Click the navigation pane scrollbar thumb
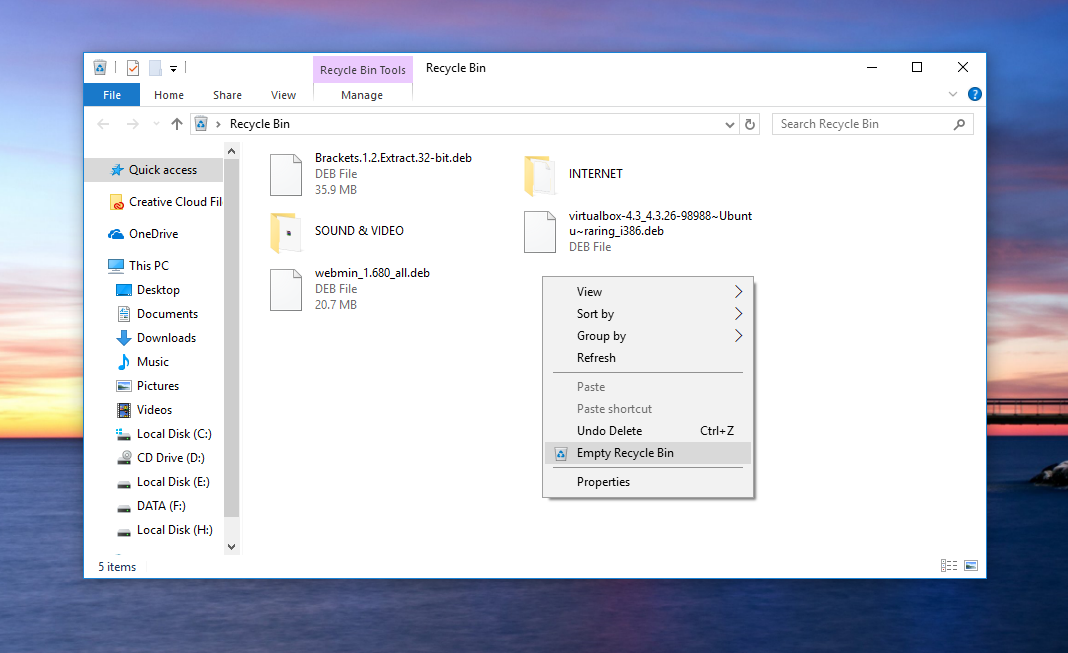This screenshot has height=653, width=1068. coord(232,338)
